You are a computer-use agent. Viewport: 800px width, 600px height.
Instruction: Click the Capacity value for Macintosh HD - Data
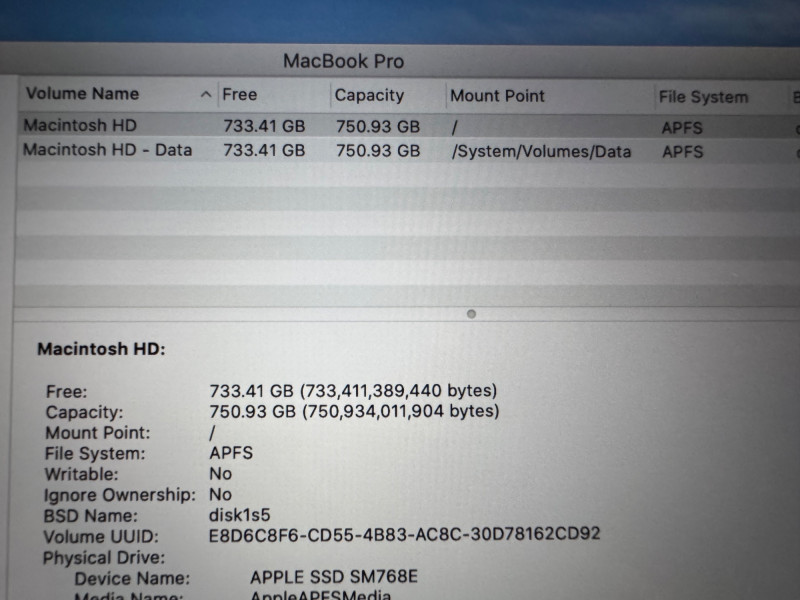[x=377, y=152]
